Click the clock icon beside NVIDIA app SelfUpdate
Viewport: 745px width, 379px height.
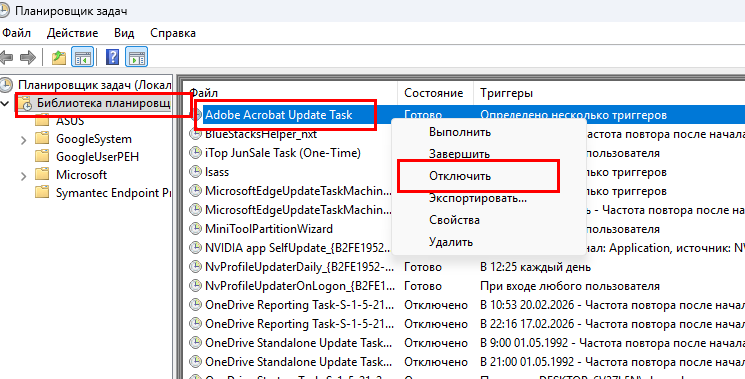pyautogui.click(x=195, y=247)
